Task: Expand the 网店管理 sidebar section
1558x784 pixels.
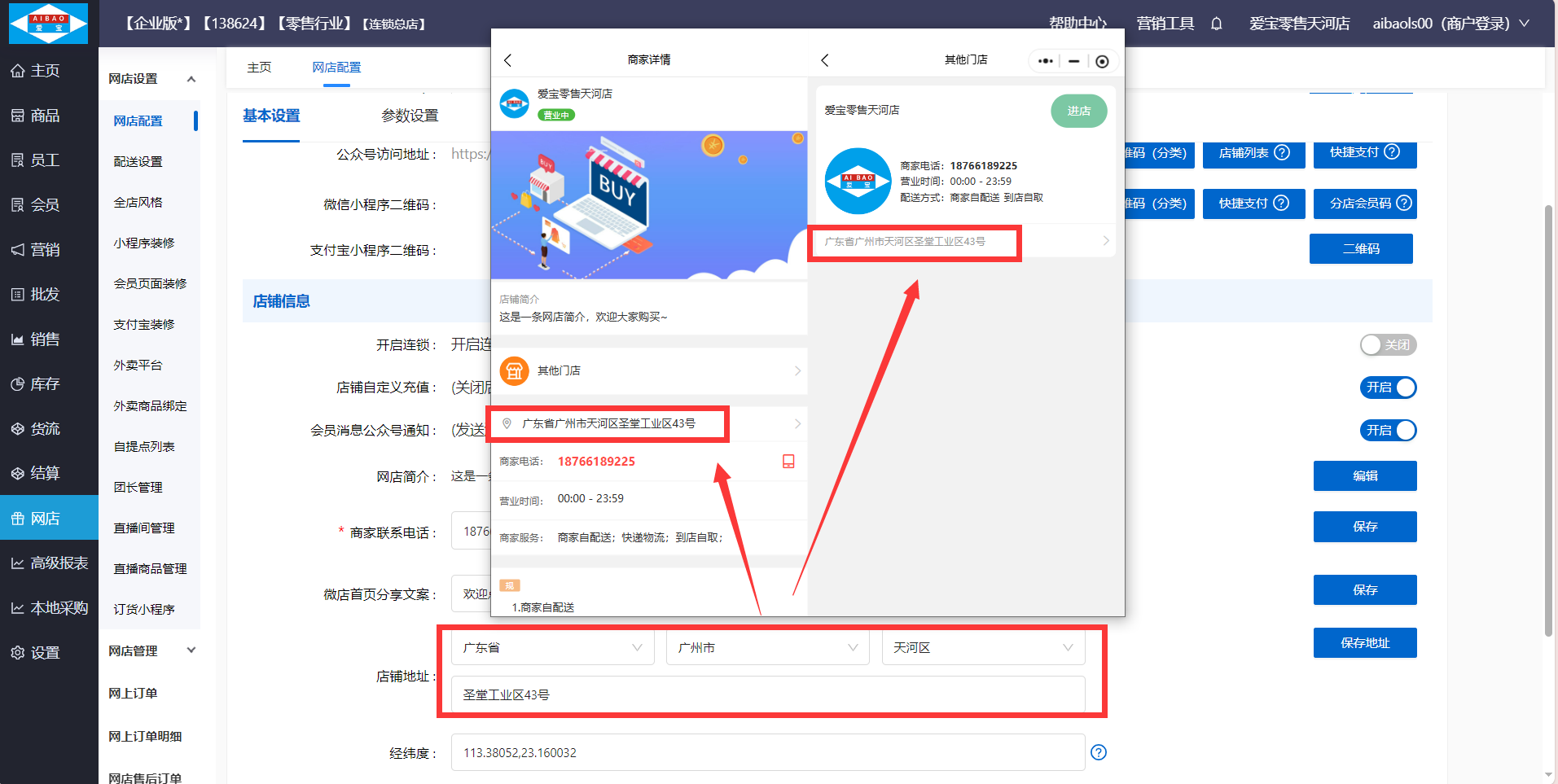Action: coord(152,650)
